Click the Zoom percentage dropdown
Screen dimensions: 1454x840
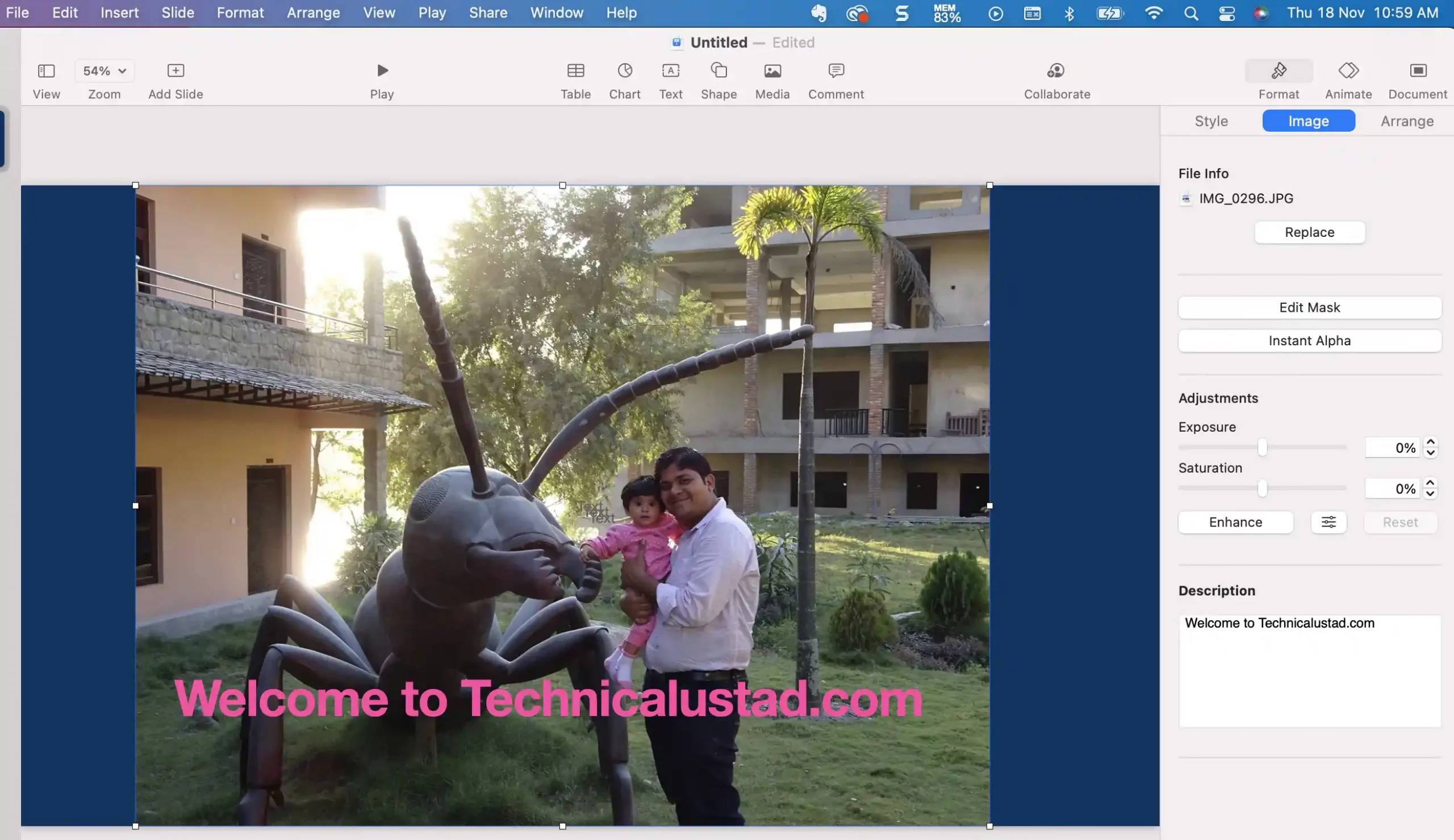coord(103,71)
